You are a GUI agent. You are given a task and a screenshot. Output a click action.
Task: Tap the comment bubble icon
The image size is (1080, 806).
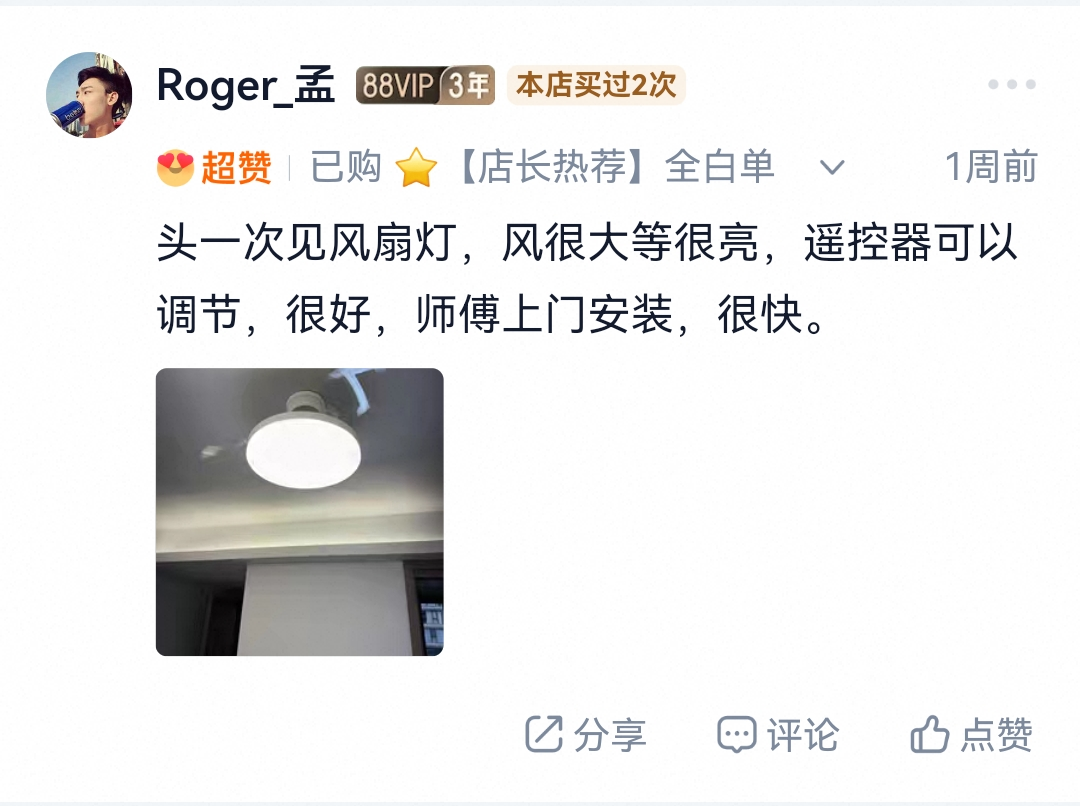pos(736,734)
